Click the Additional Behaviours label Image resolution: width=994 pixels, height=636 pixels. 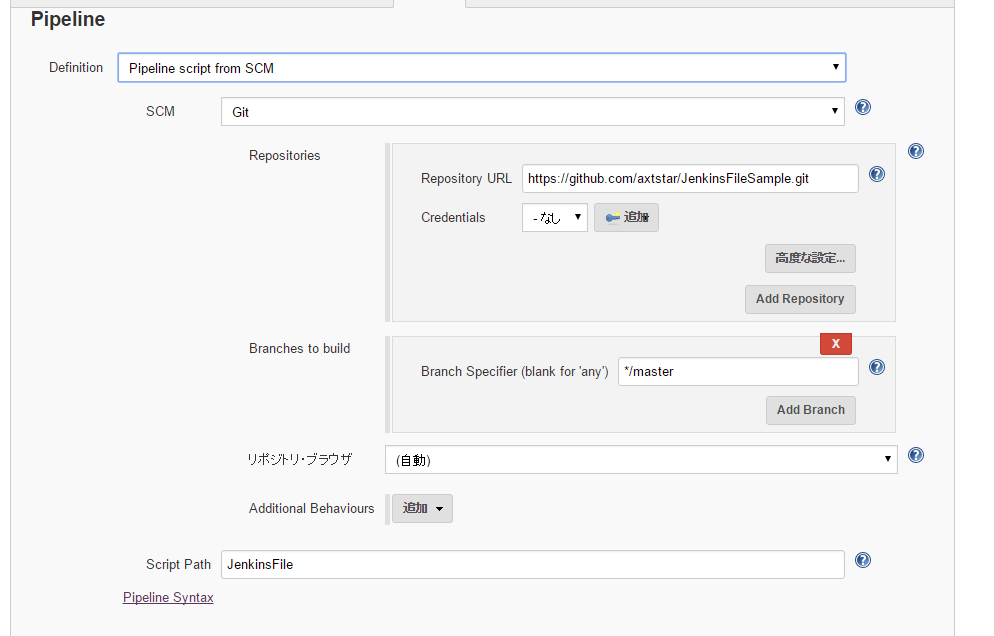pyautogui.click(x=311, y=509)
